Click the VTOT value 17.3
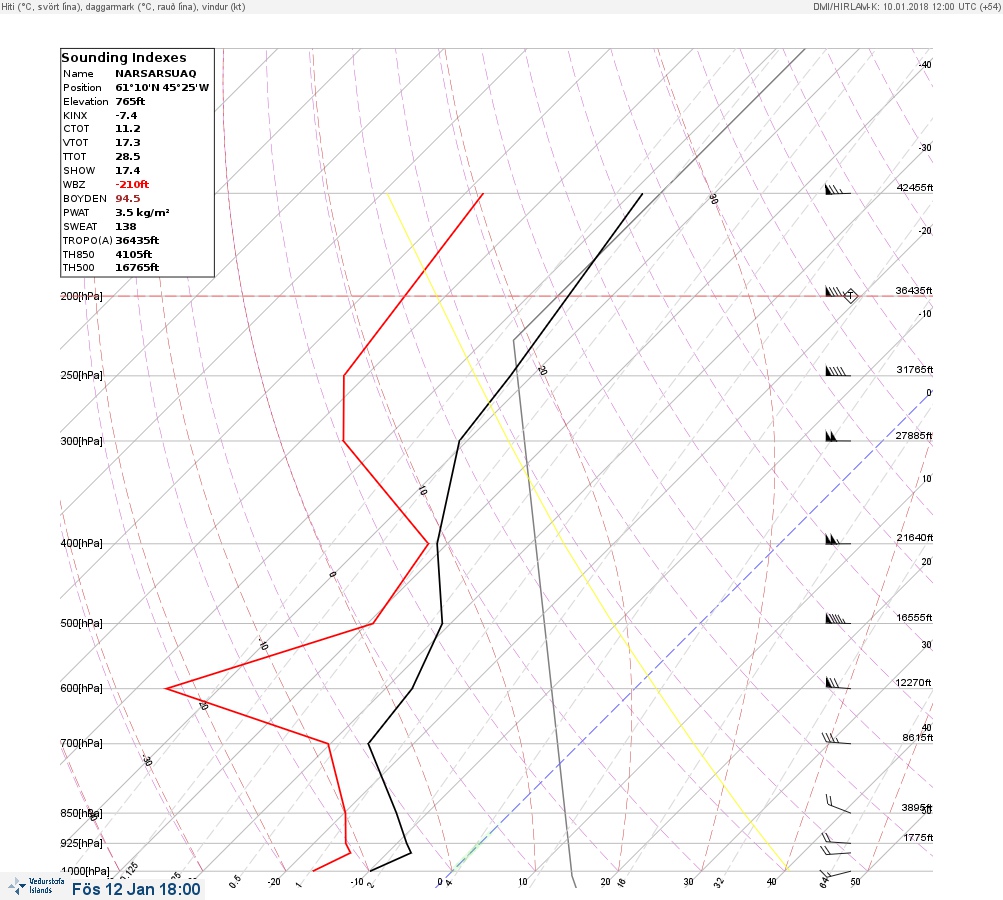Screen dimensions: 1003x900 (x=127, y=143)
